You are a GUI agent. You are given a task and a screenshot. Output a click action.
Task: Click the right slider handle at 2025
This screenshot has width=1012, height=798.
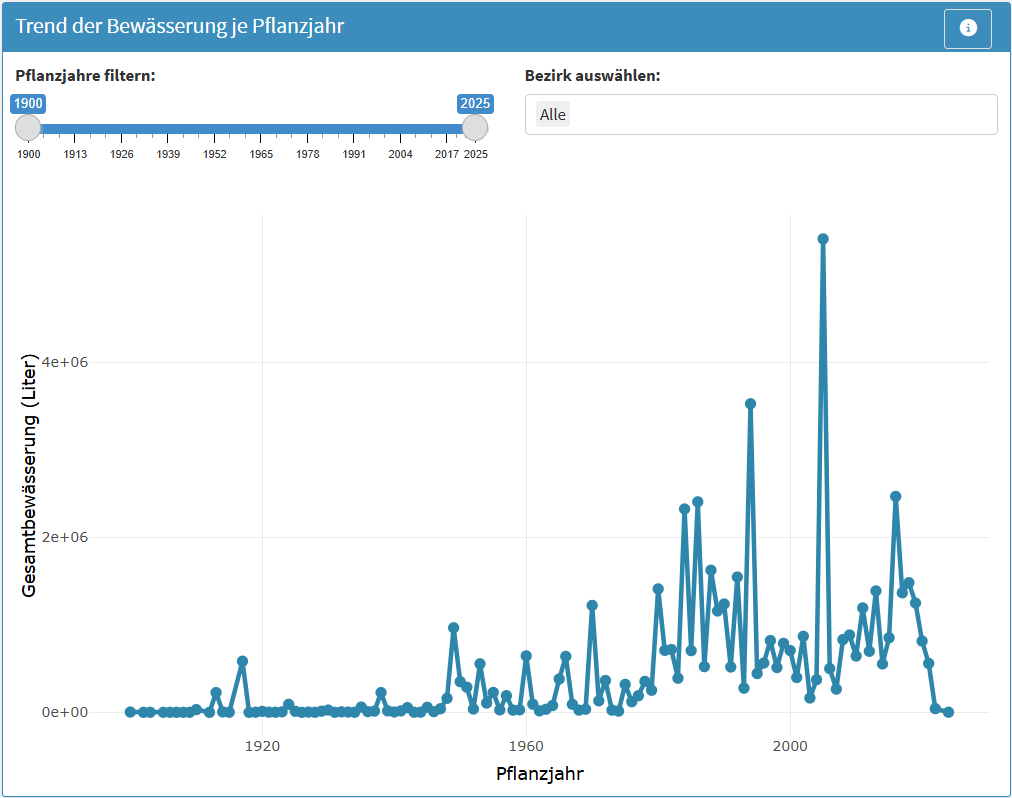pyautogui.click(x=475, y=128)
